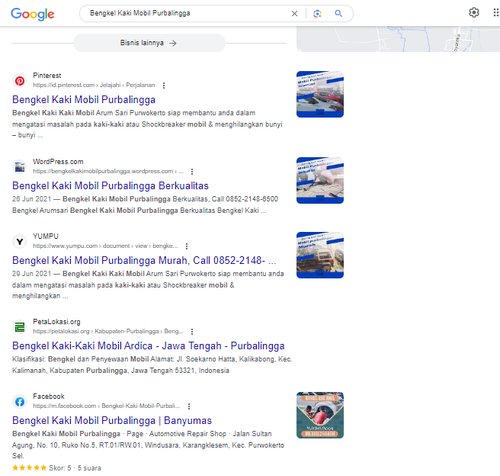
Task: Click the Bisnis lainnya button
Action: click(149, 43)
